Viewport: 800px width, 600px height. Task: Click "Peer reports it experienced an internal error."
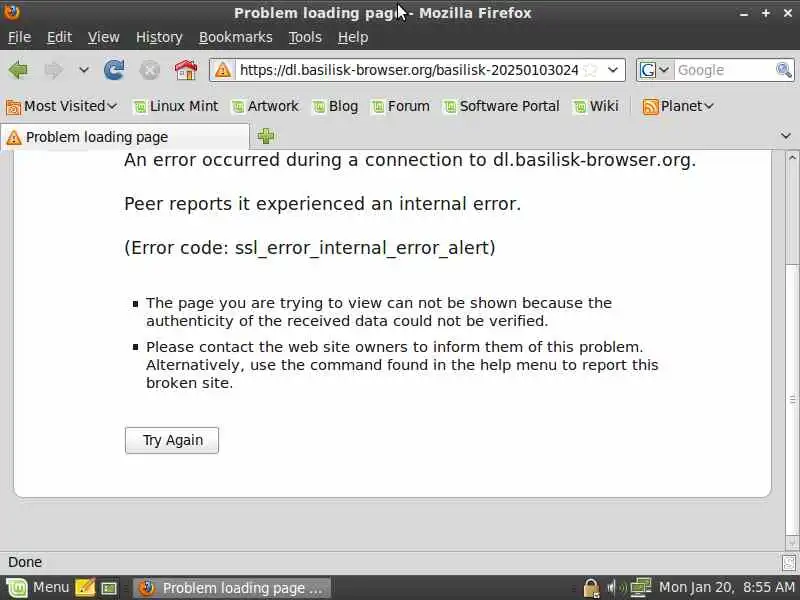click(322, 204)
